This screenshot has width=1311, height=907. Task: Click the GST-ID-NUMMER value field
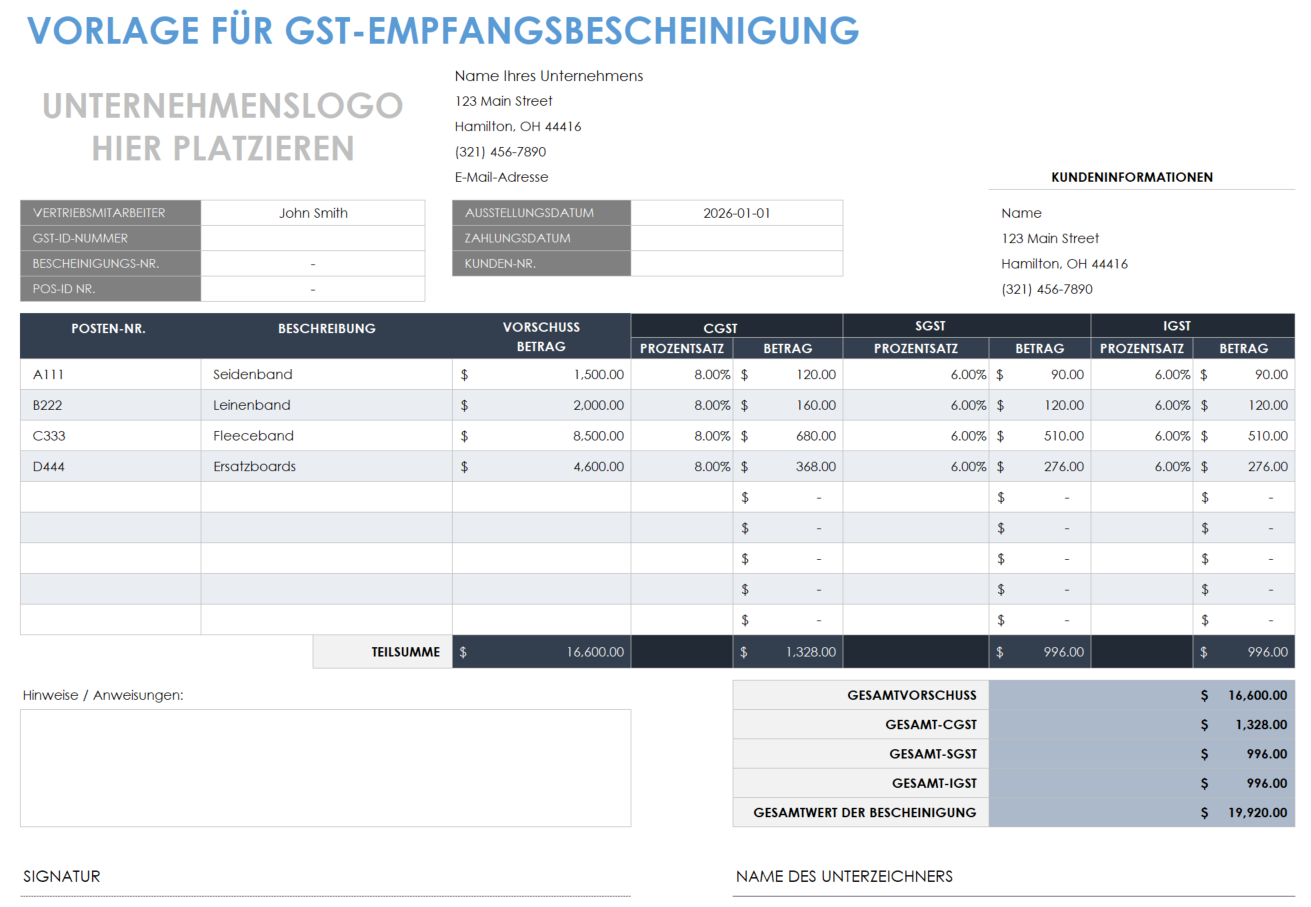[313, 238]
